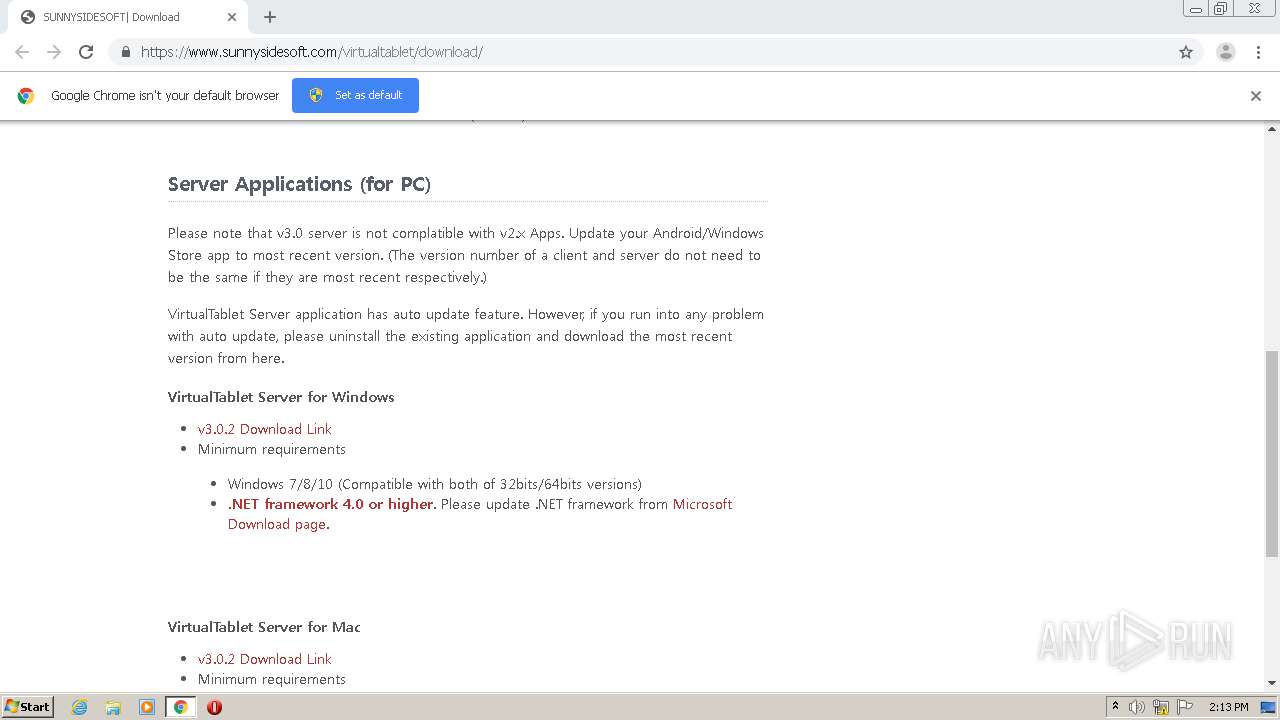Click Windows 7/8/10 compatibility text
The image size is (1280, 720).
(x=435, y=484)
